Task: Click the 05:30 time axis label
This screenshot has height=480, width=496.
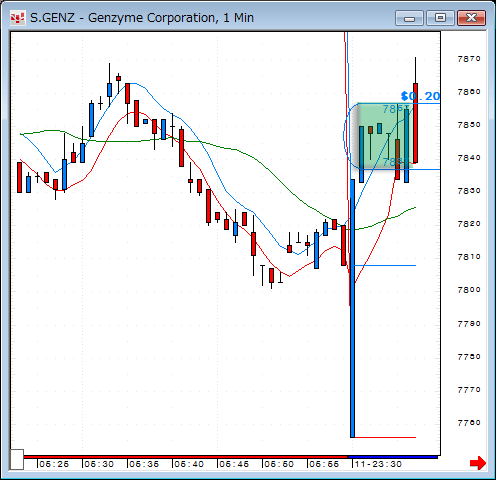Action: [x=99, y=464]
